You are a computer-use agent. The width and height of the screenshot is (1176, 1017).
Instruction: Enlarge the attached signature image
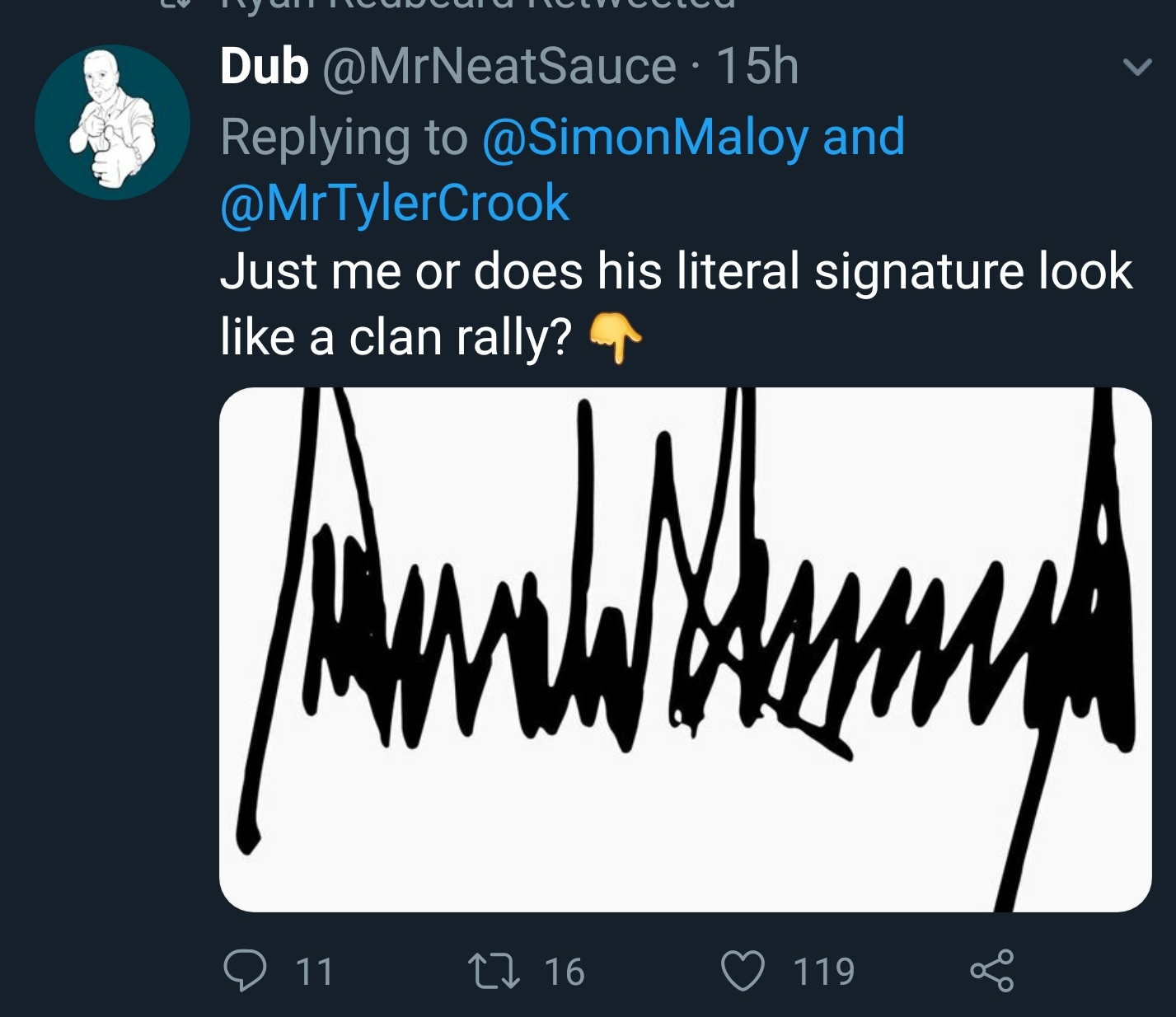point(685,649)
